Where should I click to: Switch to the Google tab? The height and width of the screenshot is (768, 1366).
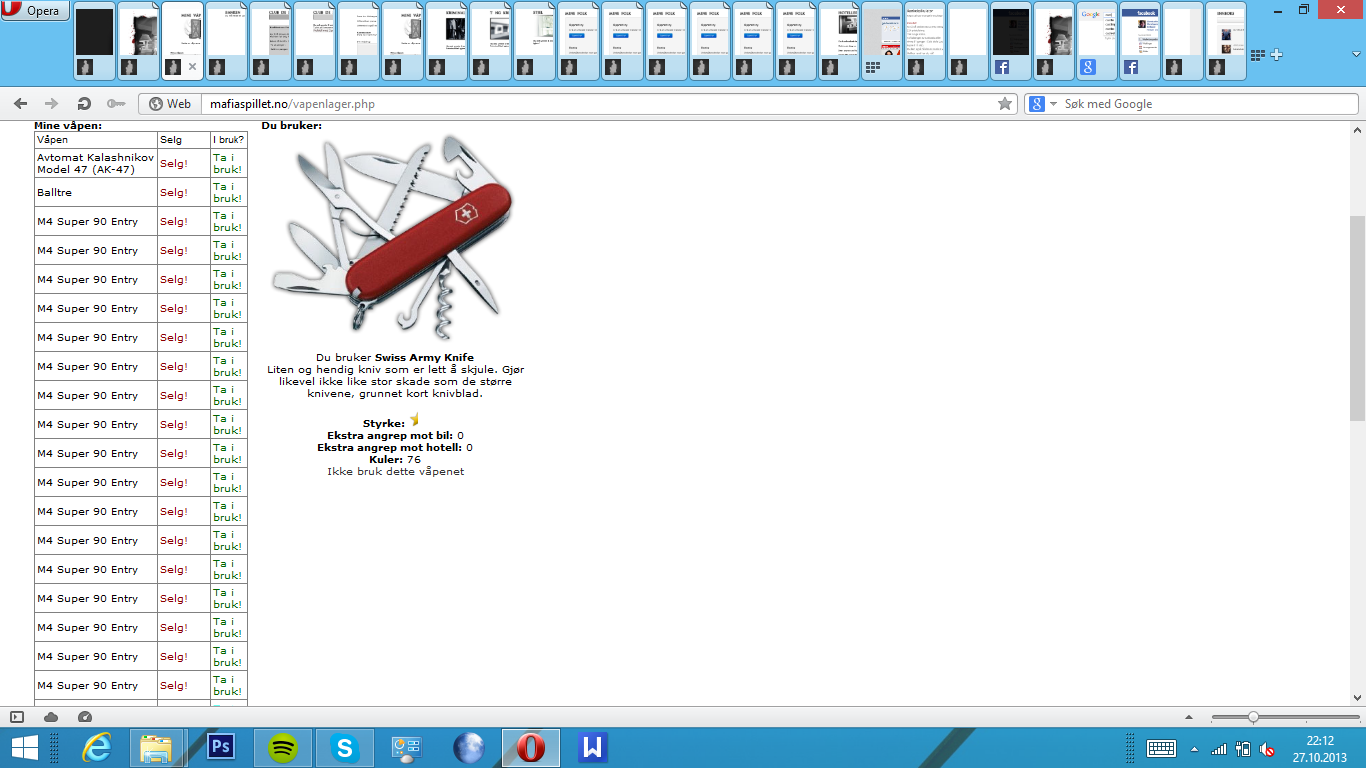click(x=1096, y=41)
